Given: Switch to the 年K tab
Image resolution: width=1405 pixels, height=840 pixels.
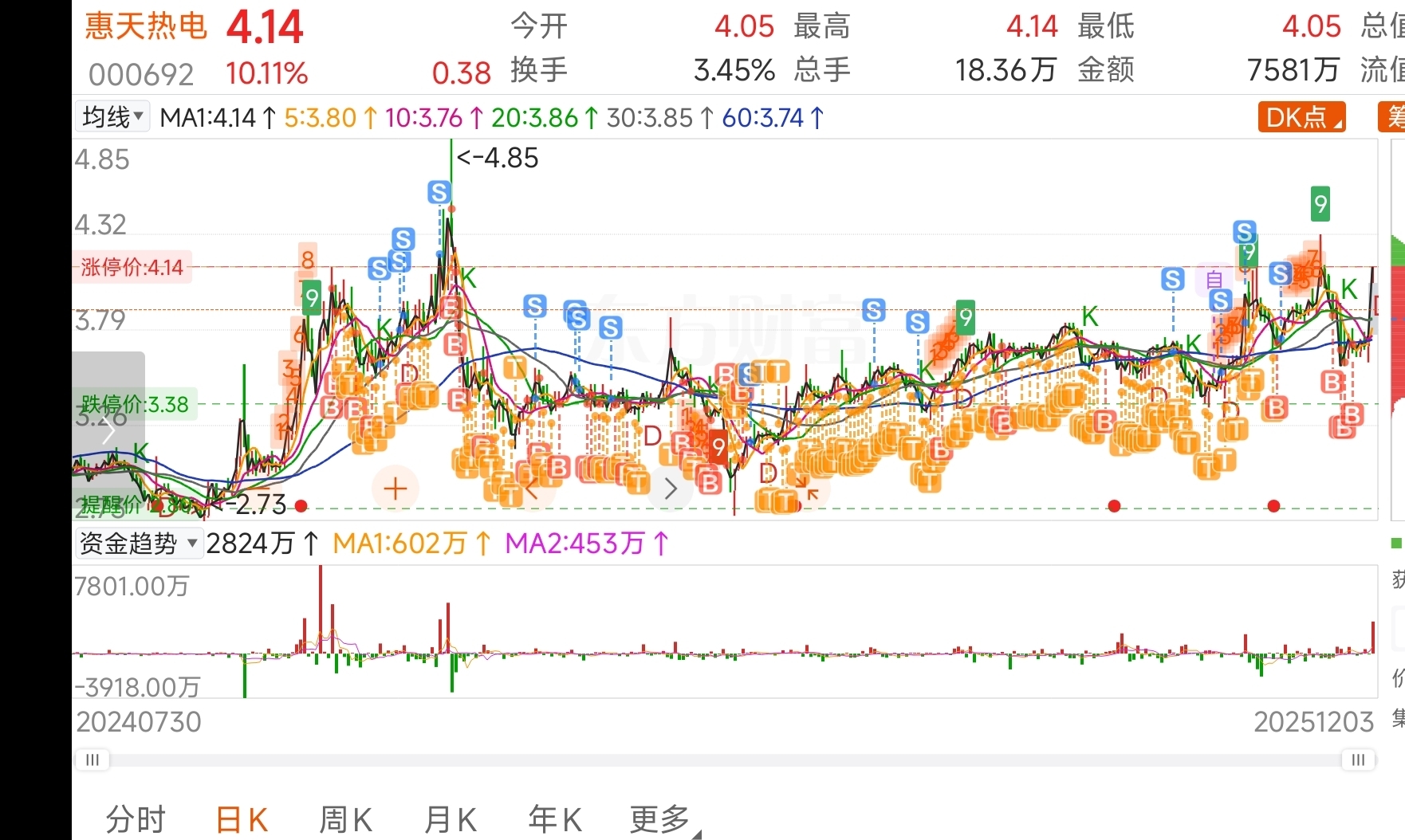Looking at the screenshot, I should tap(554, 819).
